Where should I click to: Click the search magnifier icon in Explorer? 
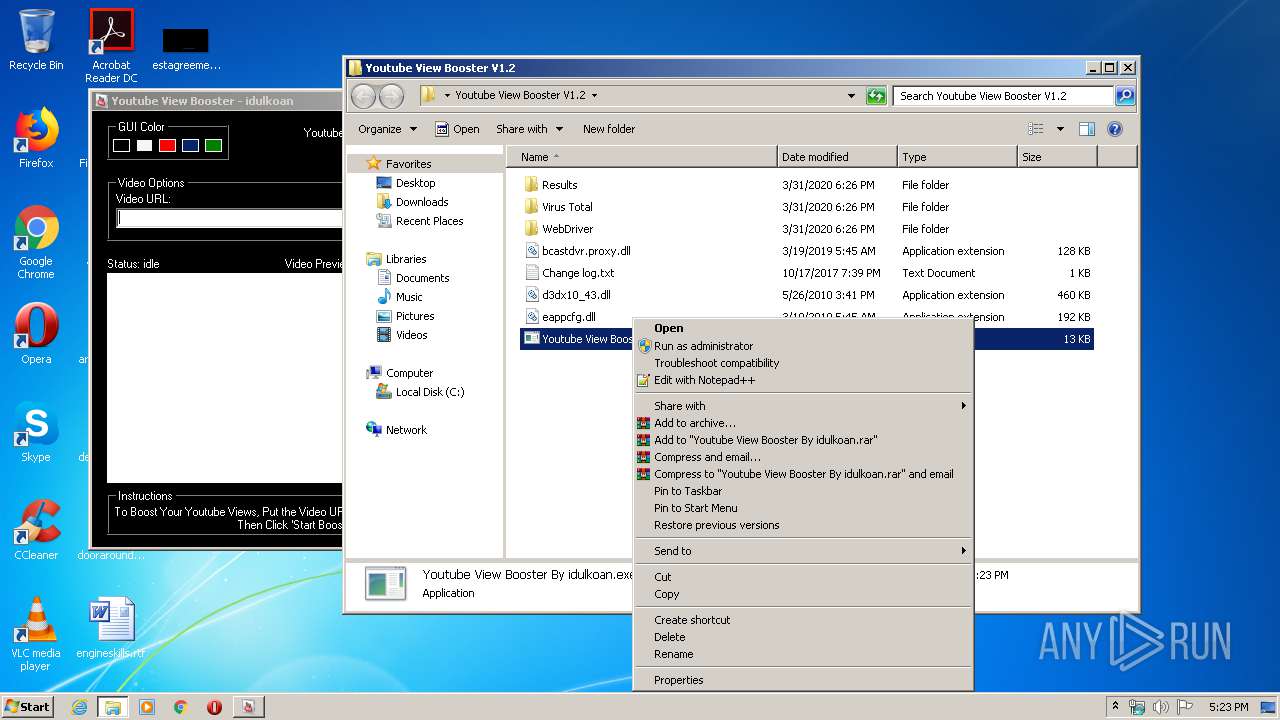(x=1125, y=96)
